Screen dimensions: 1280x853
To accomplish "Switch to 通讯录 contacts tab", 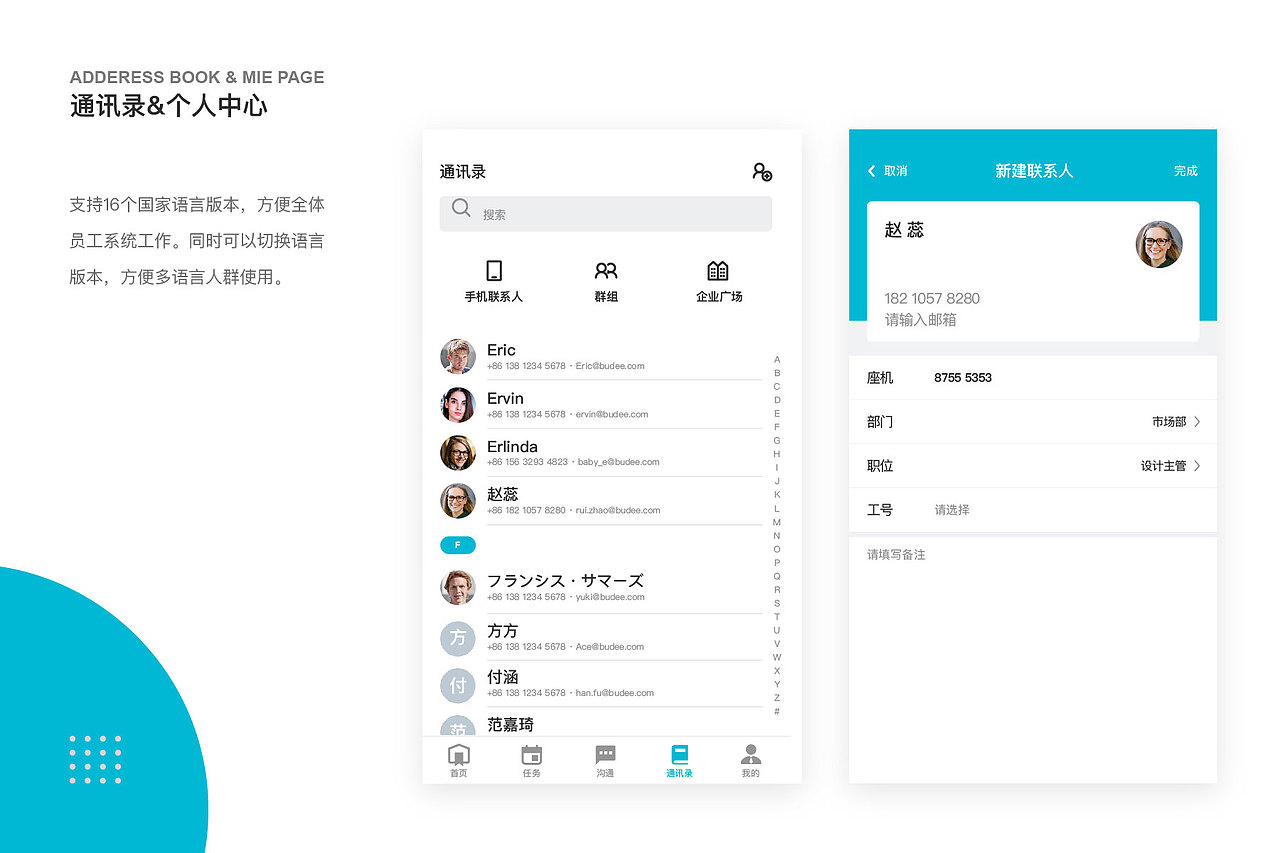I will pyautogui.click(x=679, y=761).
